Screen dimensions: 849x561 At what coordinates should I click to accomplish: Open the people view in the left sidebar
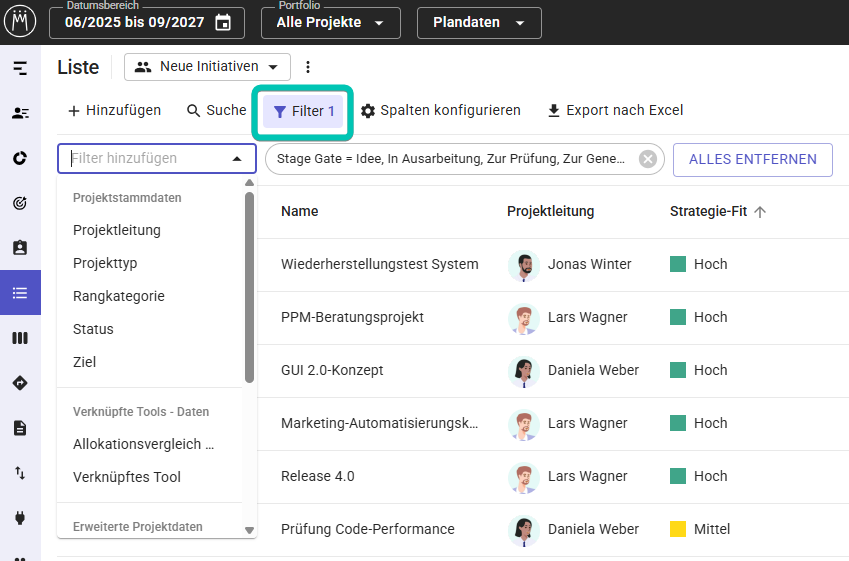click(x=20, y=113)
